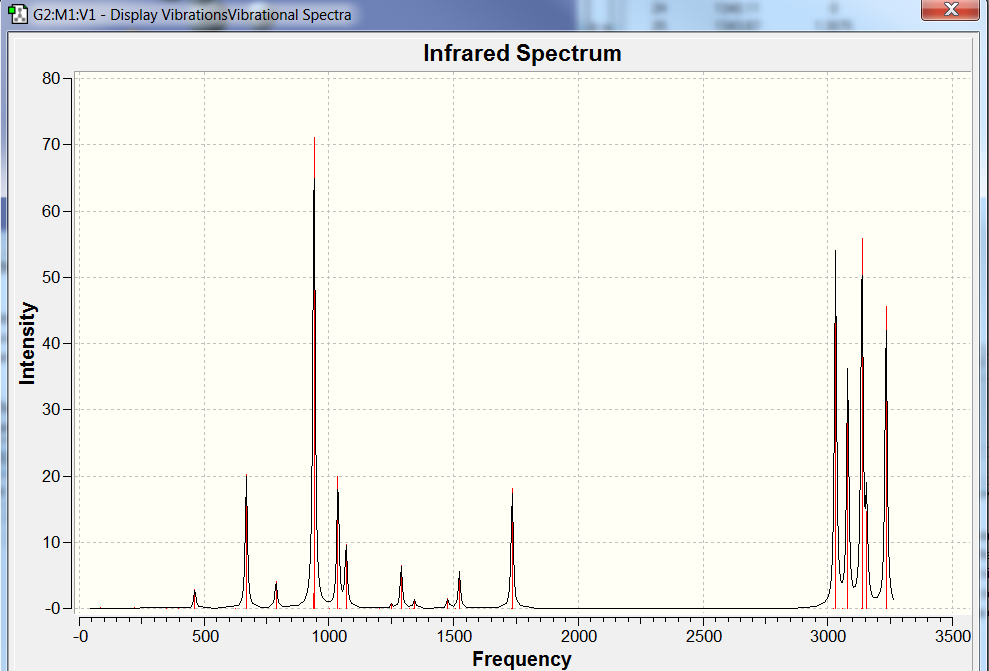Click the y-axis tick label '80'
The image size is (989, 671).
tap(50, 78)
